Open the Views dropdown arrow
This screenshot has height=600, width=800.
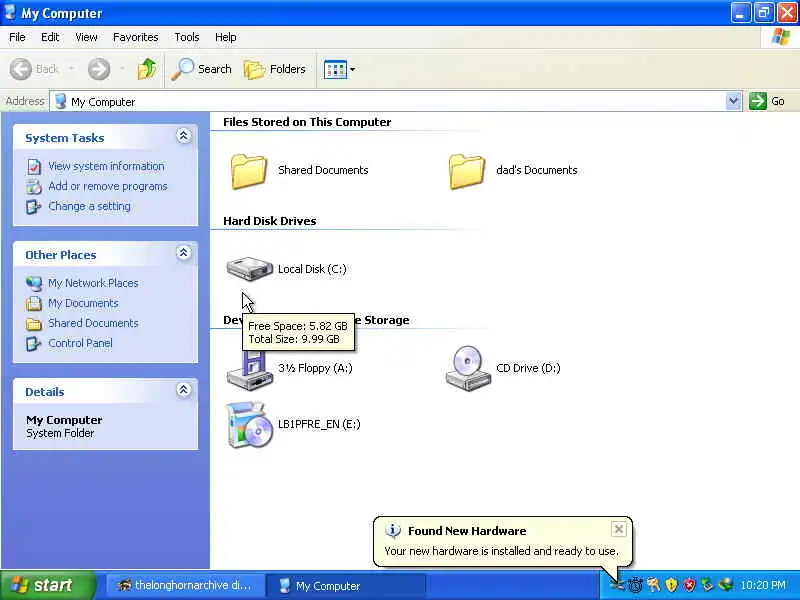[353, 69]
